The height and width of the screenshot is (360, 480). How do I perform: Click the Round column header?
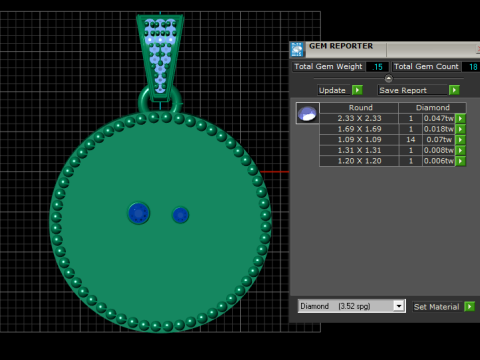point(359,108)
